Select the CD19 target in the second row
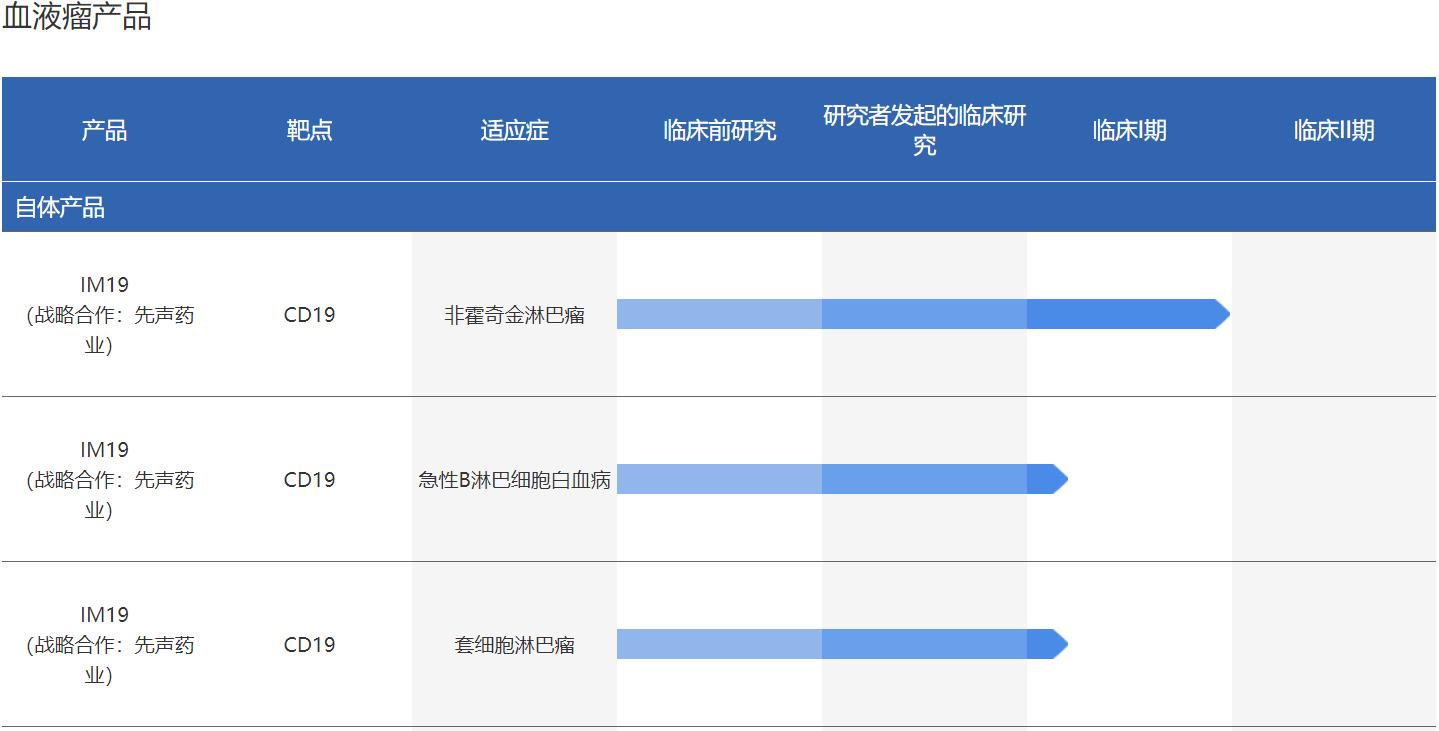 click(x=308, y=480)
